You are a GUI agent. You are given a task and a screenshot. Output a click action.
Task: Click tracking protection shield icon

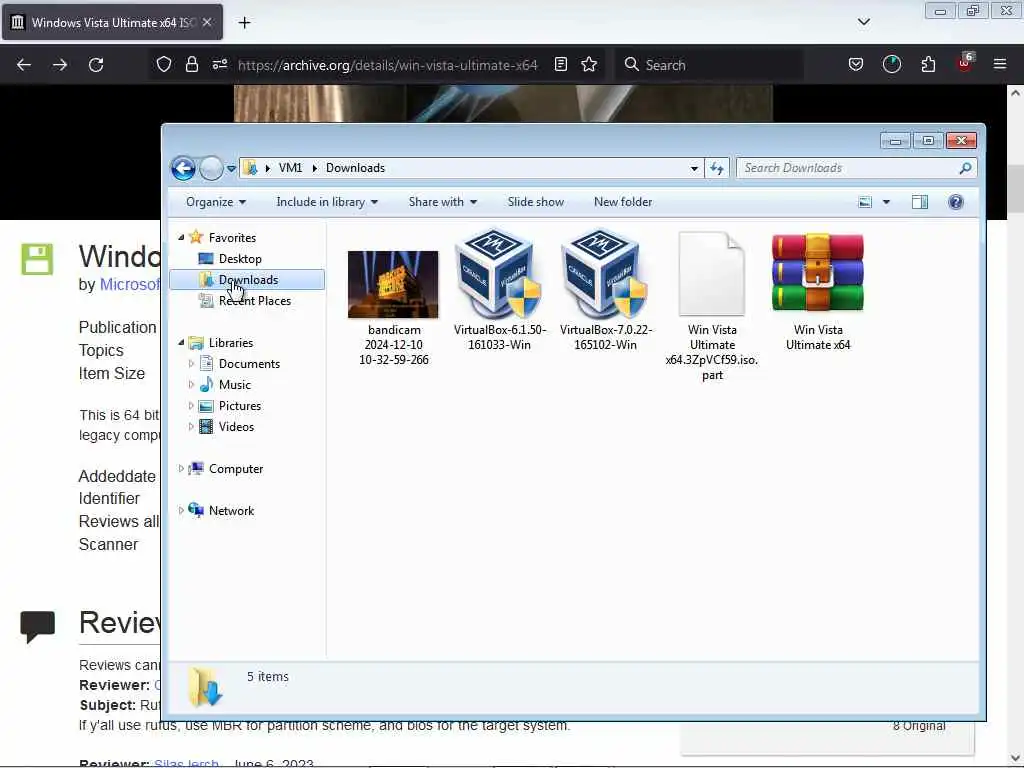pyautogui.click(x=164, y=64)
